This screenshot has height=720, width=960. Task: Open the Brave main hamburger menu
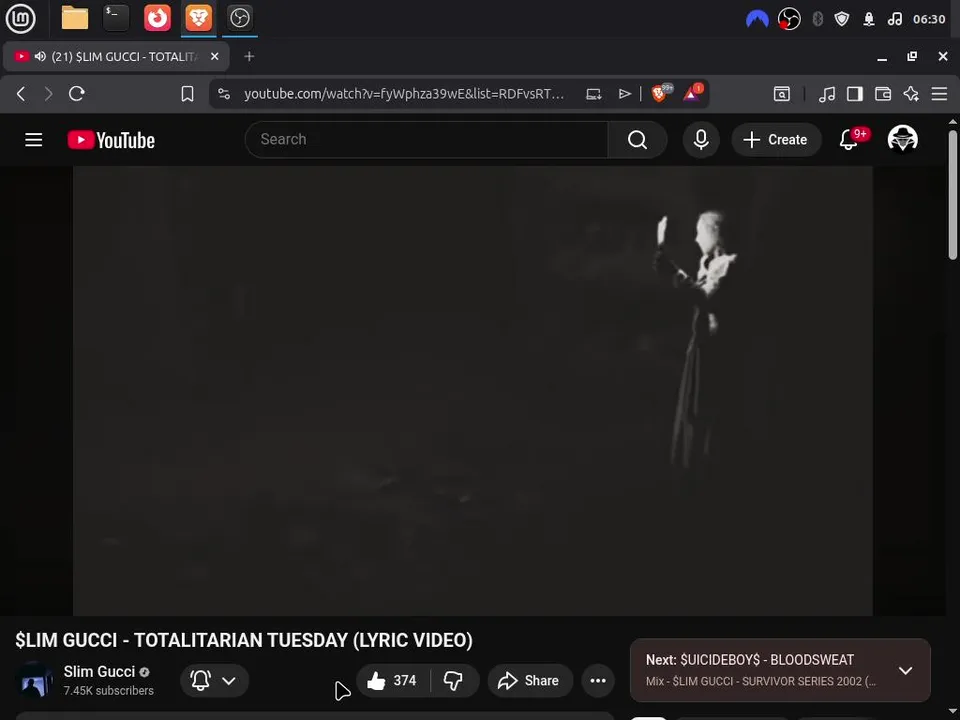(x=939, y=94)
